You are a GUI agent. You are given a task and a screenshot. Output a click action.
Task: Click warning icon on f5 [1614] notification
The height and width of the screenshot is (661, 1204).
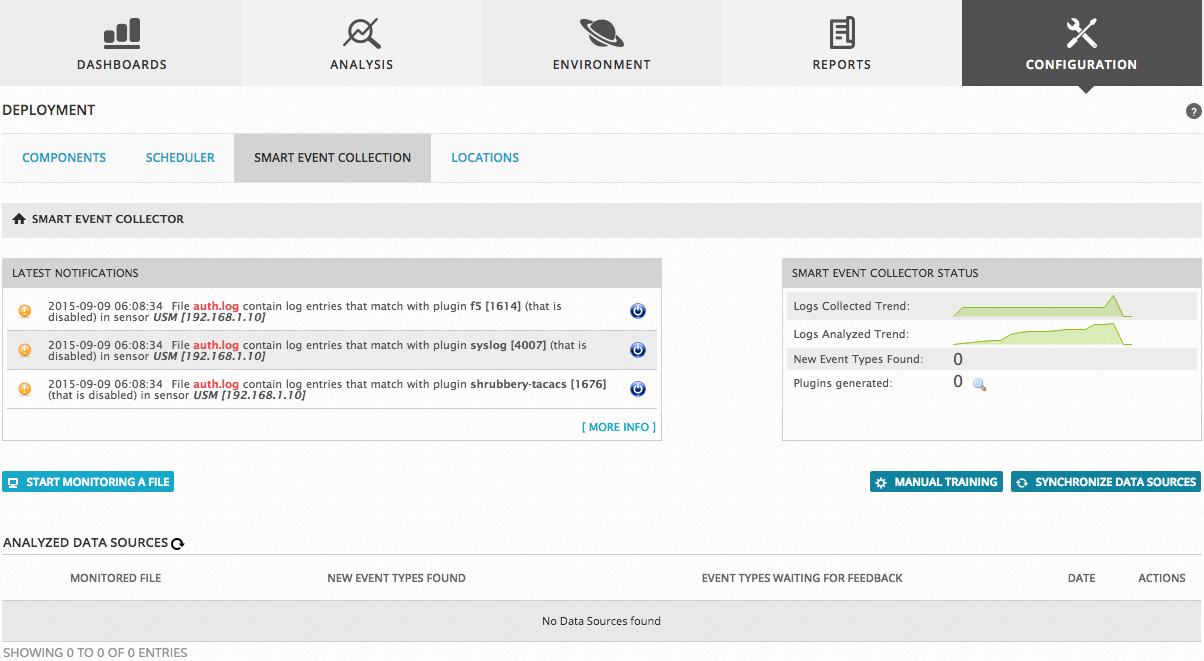[25, 311]
